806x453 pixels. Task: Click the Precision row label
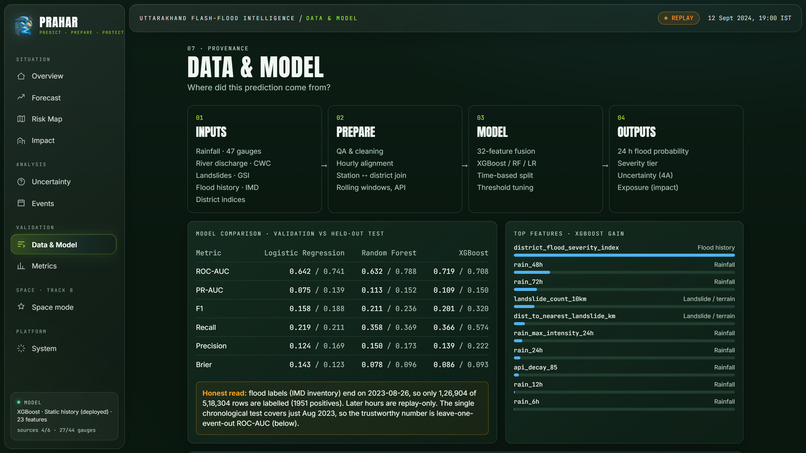click(x=211, y=346)
